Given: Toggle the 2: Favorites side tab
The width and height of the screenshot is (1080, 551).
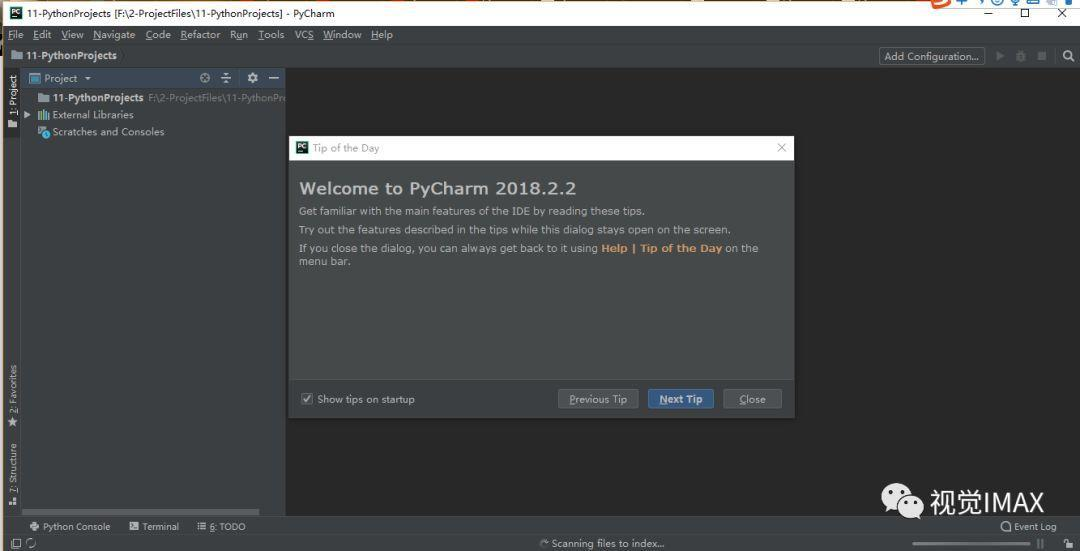Looking at the screenshot, I should click(12, 396).
